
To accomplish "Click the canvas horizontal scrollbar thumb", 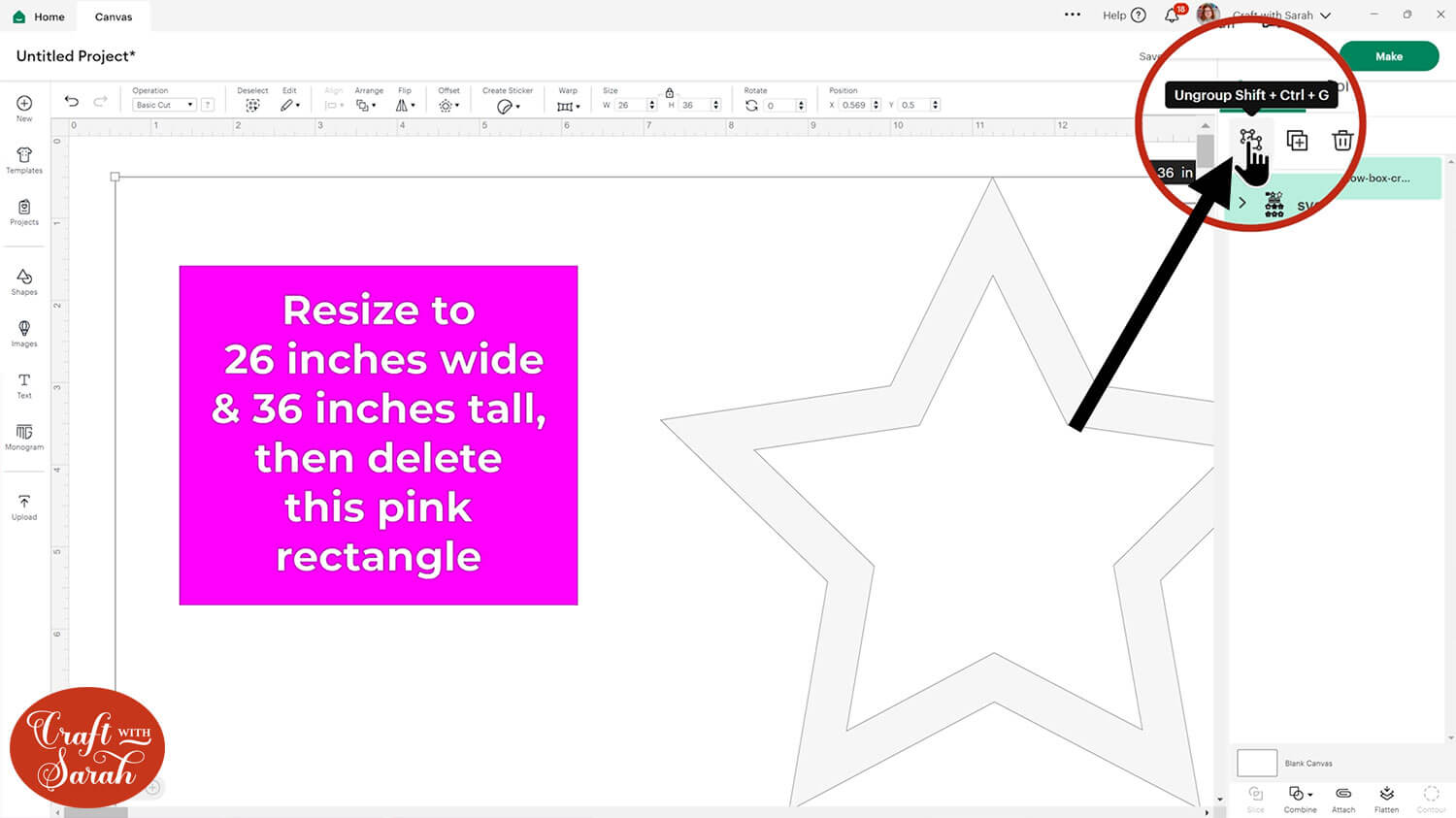I will tap(95, 812).
